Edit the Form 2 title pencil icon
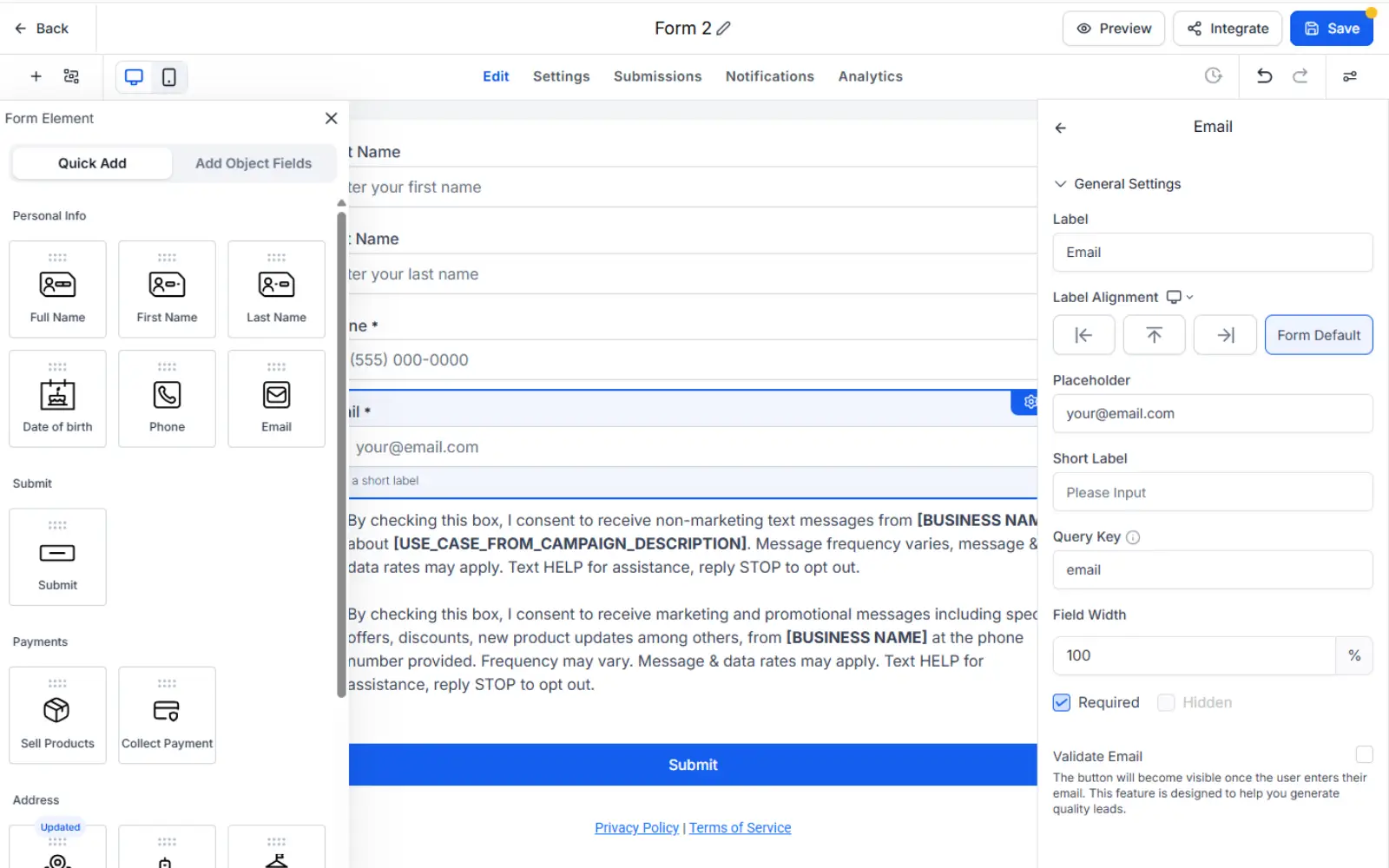1389x868 pixels. point(723,29)
